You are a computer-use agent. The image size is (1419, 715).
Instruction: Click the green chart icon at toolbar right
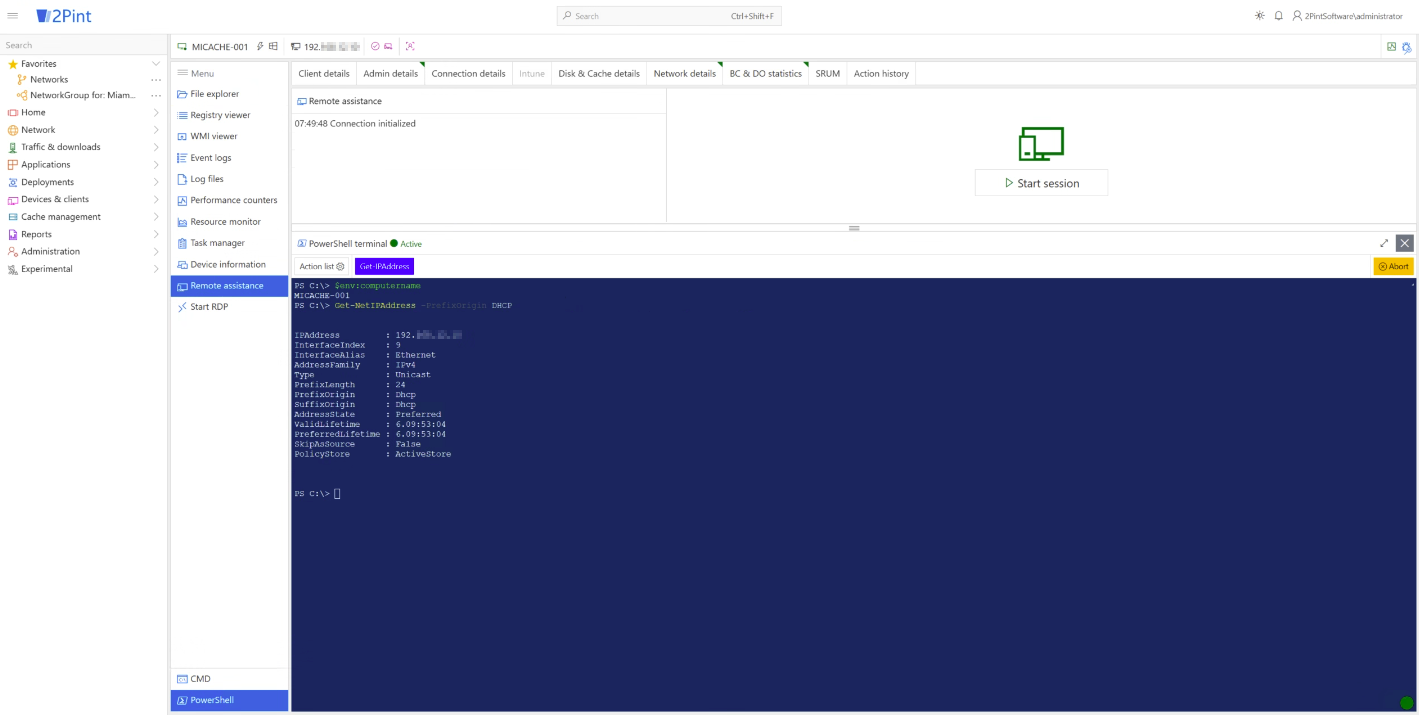tap(1391, 47)
